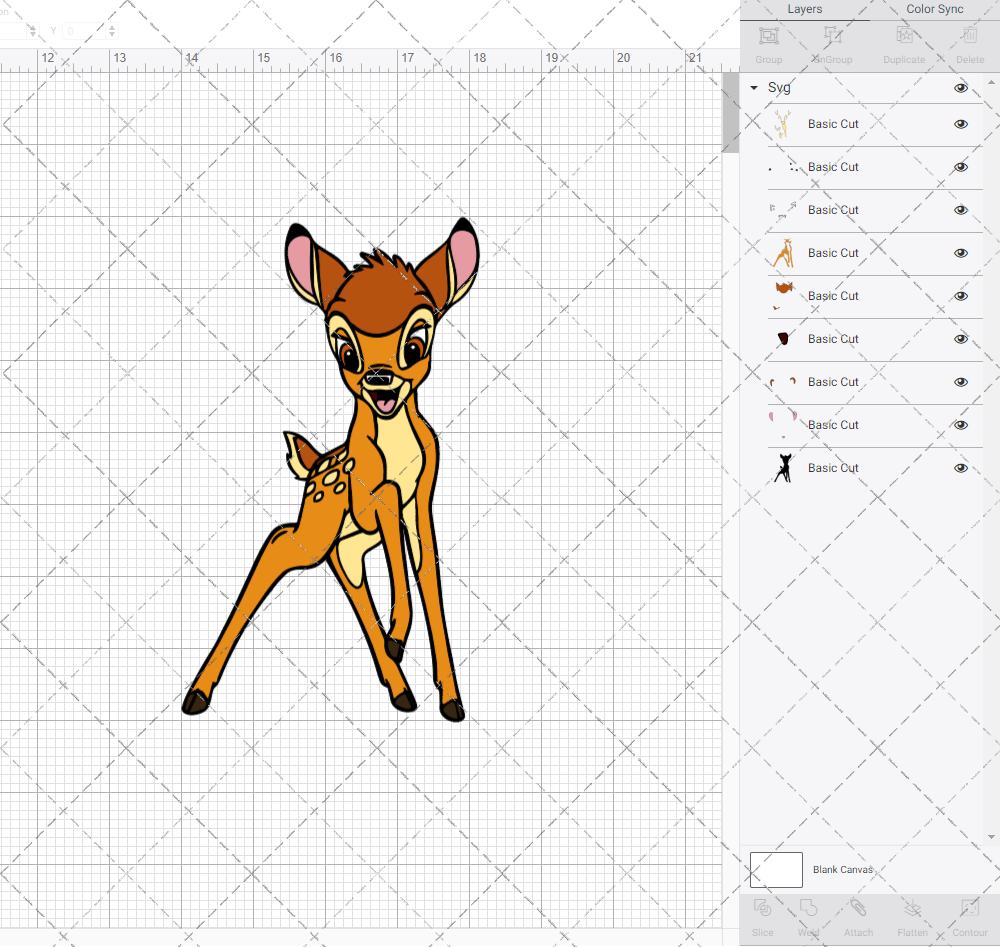Switch to the Layers tab
The height and width of the screenshot is (947, 1000).
pos(805,9)
